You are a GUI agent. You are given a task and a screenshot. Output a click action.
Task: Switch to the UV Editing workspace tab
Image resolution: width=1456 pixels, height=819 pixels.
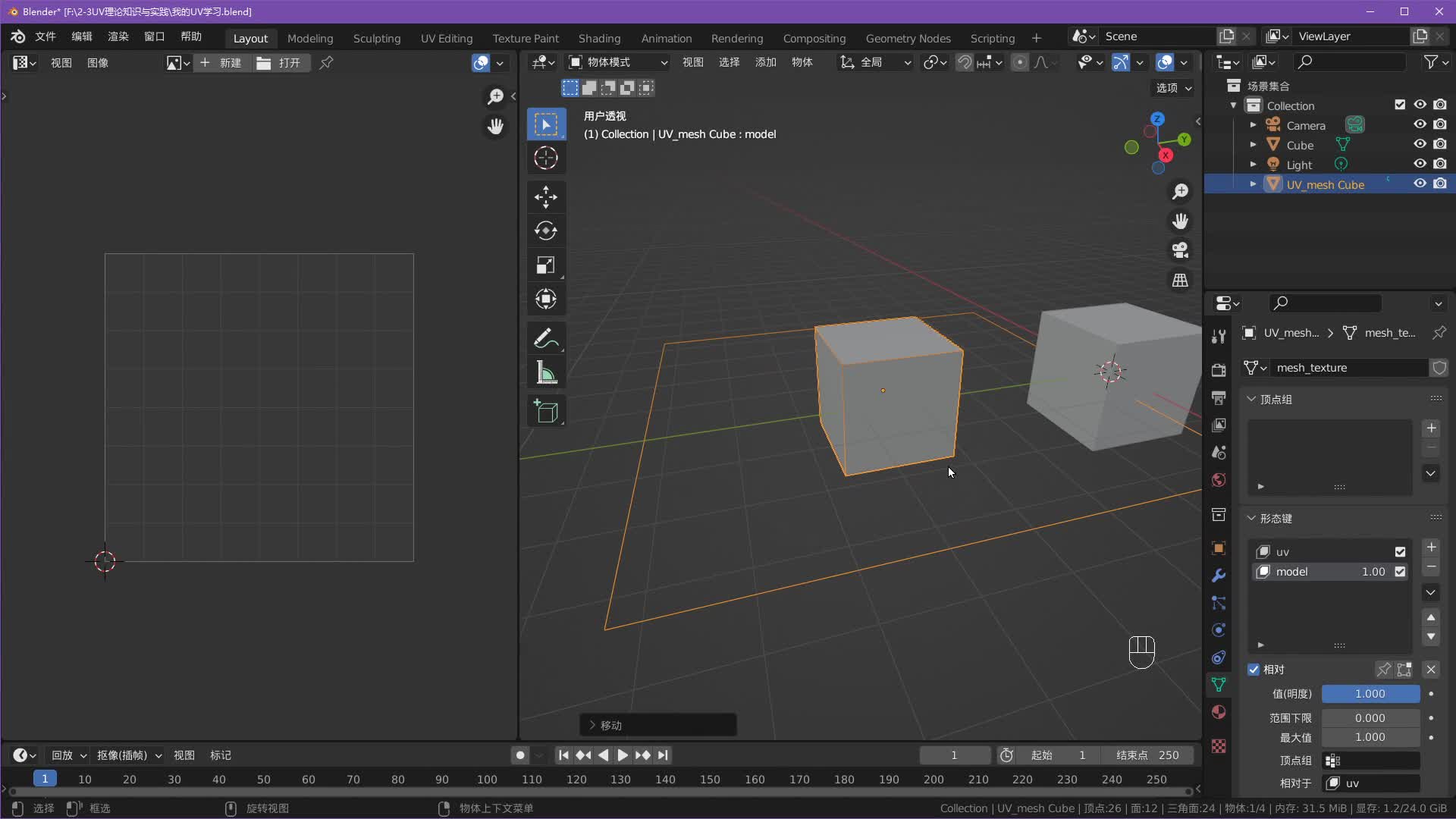pyautogui.click(x=447, y=38)
